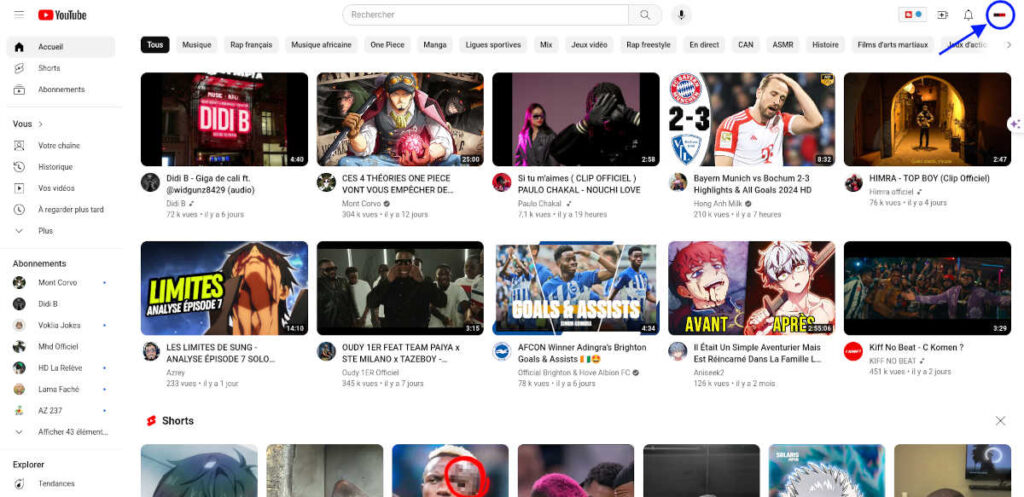Open HD La Relève subscription
The image size is (1024, 497).
61,368
